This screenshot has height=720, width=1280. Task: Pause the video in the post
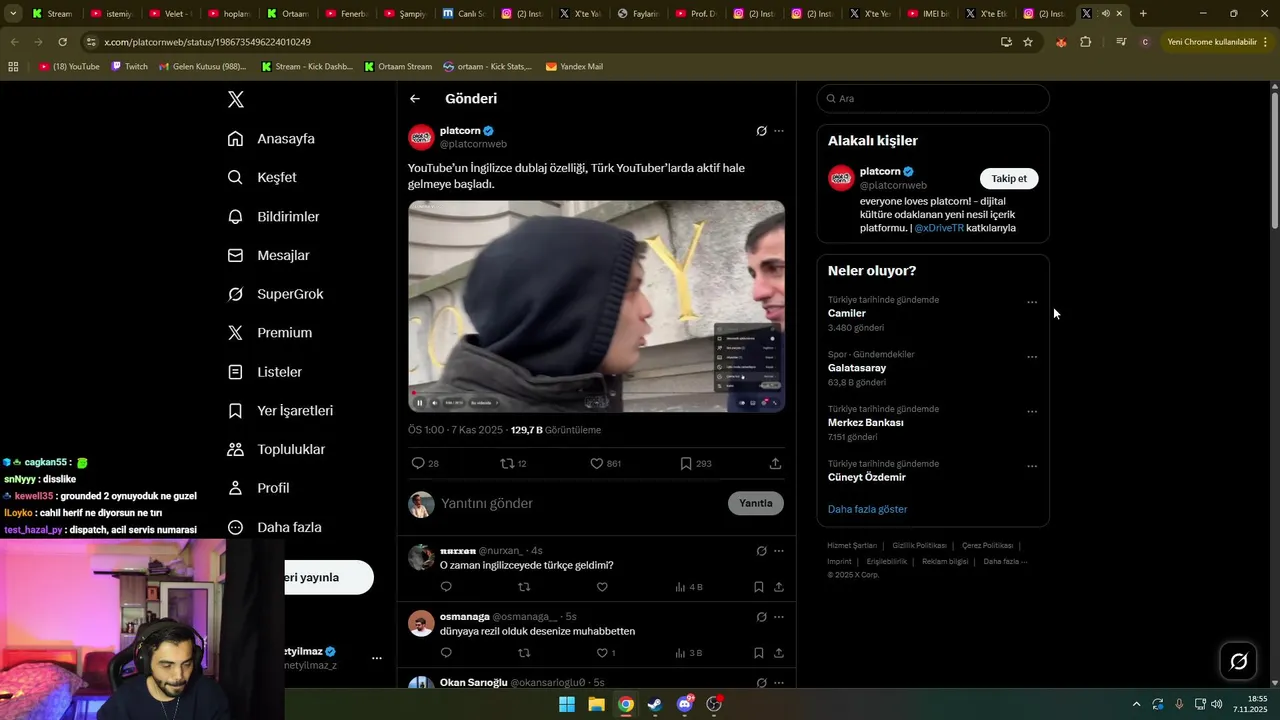click(420, 403)
